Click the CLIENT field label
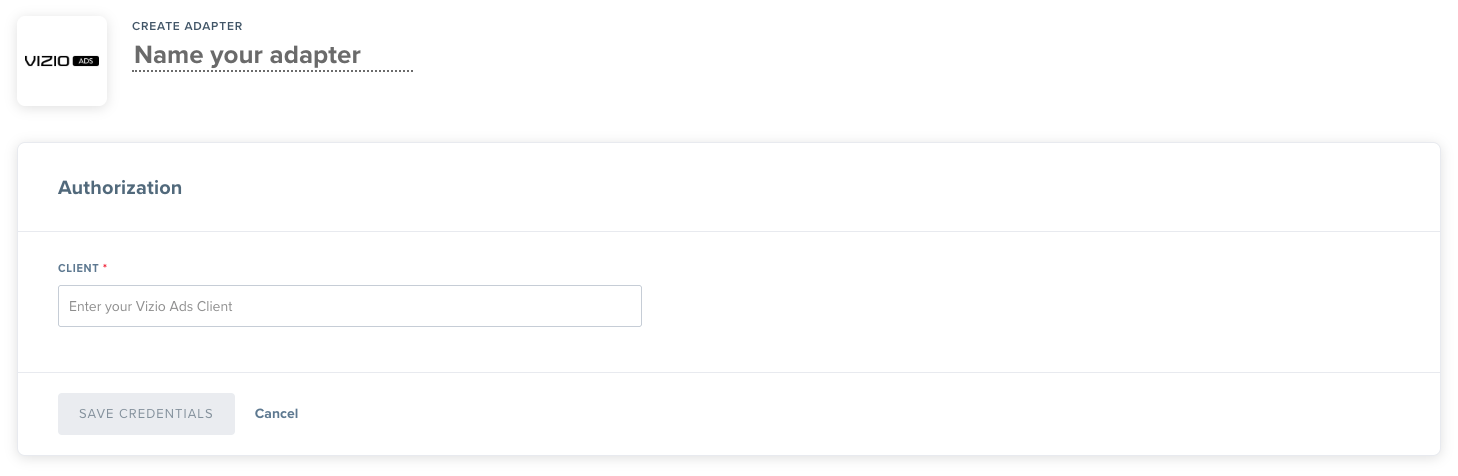This screenshot has width=1458, height=476. coord(78,269)
